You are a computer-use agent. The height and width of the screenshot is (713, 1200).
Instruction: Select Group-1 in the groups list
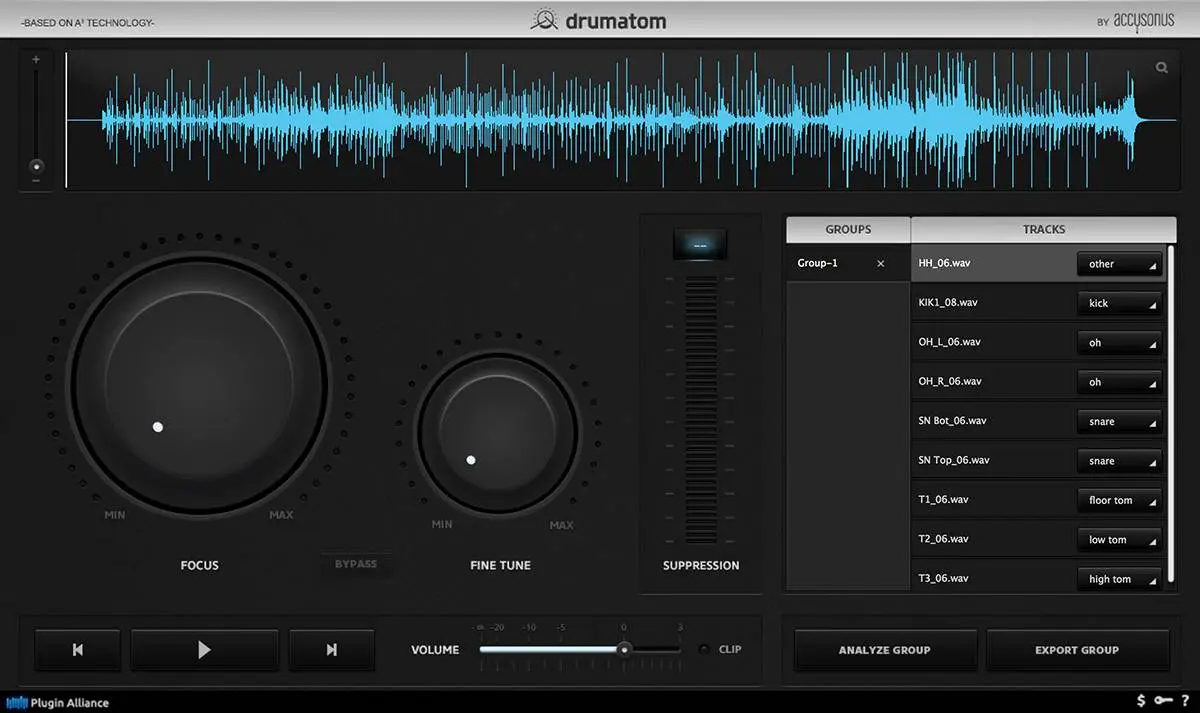pos(848,264)
